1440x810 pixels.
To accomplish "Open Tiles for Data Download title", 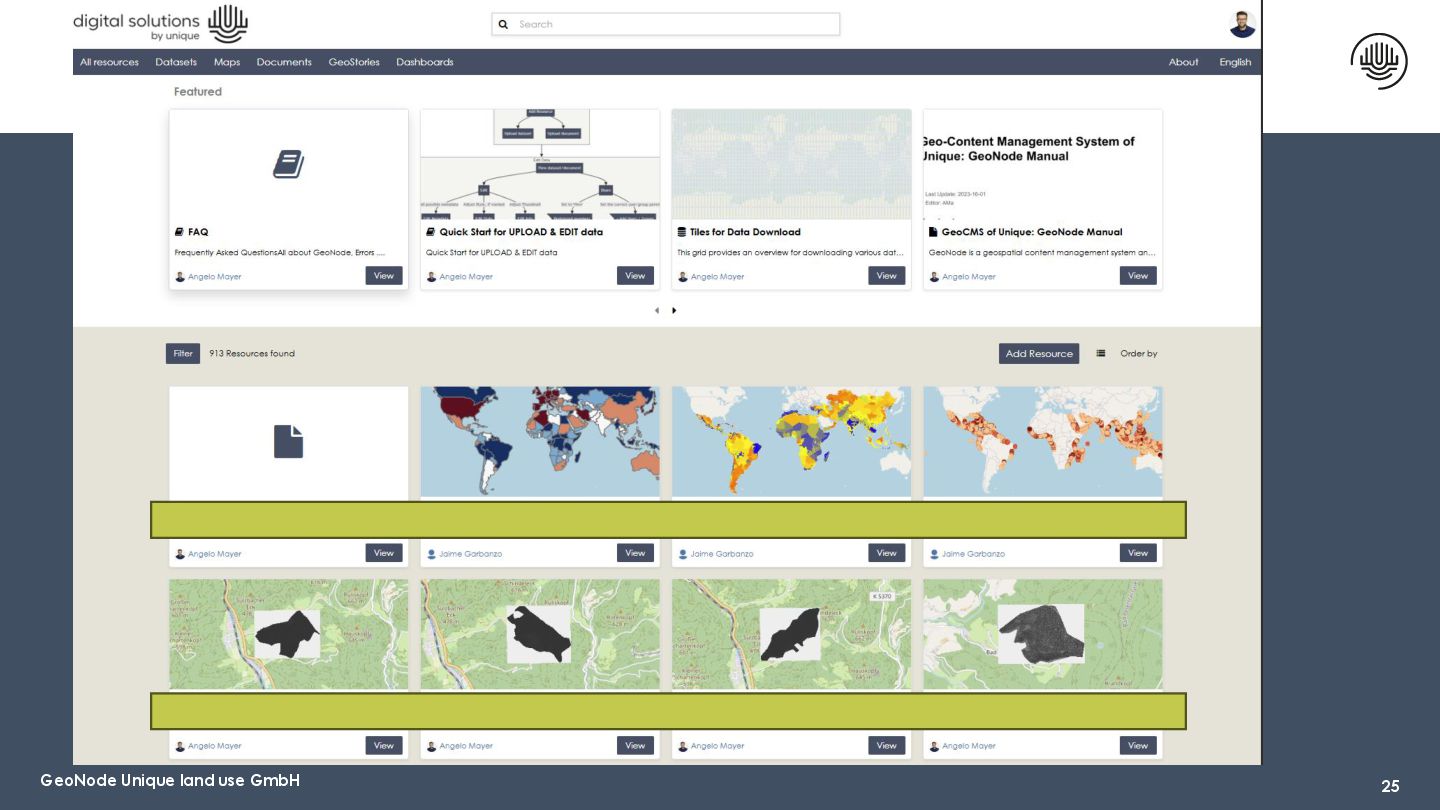I will (x=745, y=232).
